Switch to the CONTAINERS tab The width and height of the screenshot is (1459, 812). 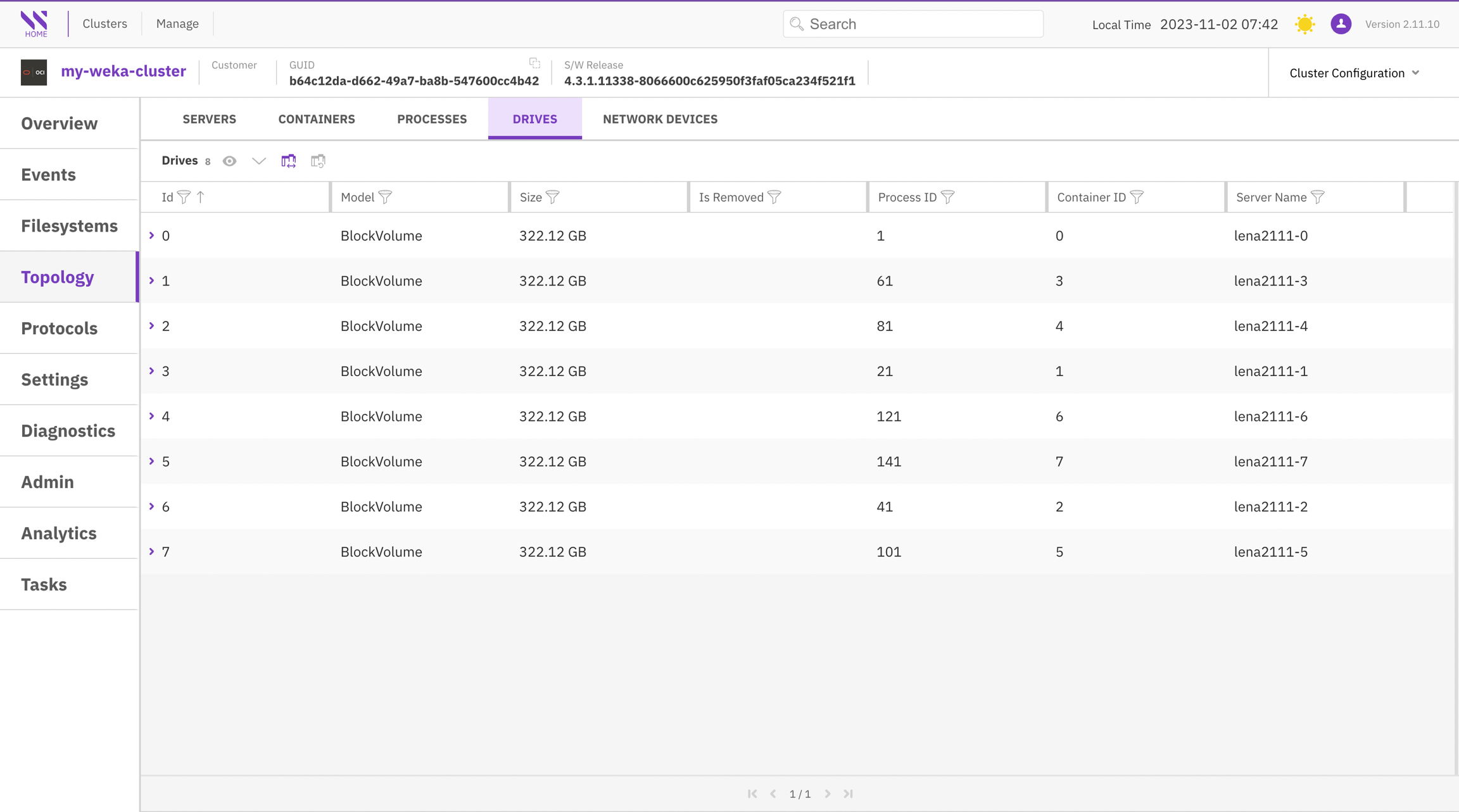tap(317, 119)
